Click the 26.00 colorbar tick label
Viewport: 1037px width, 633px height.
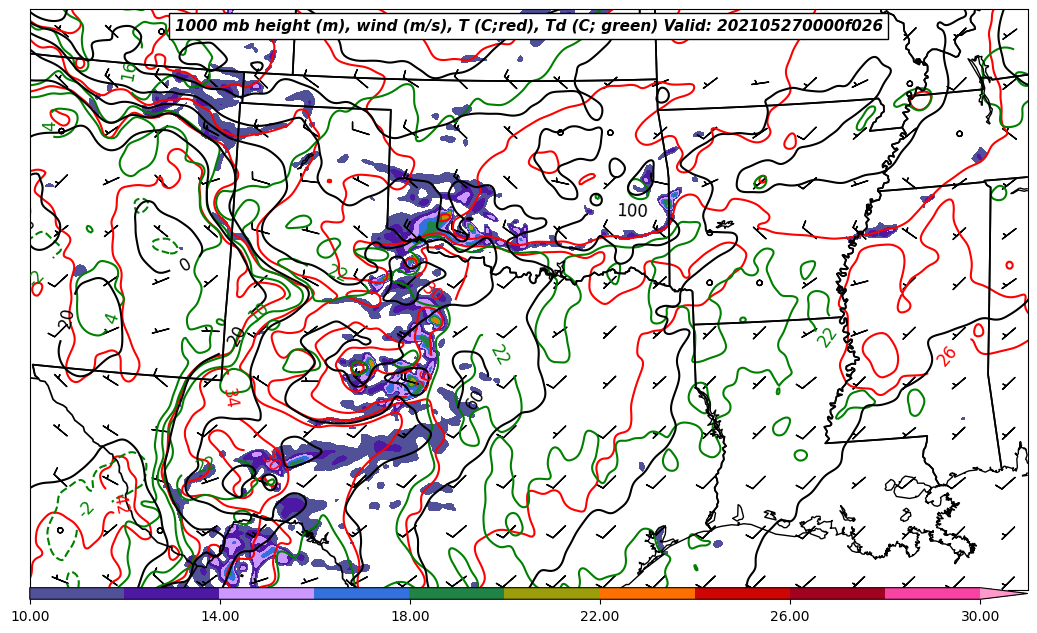(x=790, y=616)
